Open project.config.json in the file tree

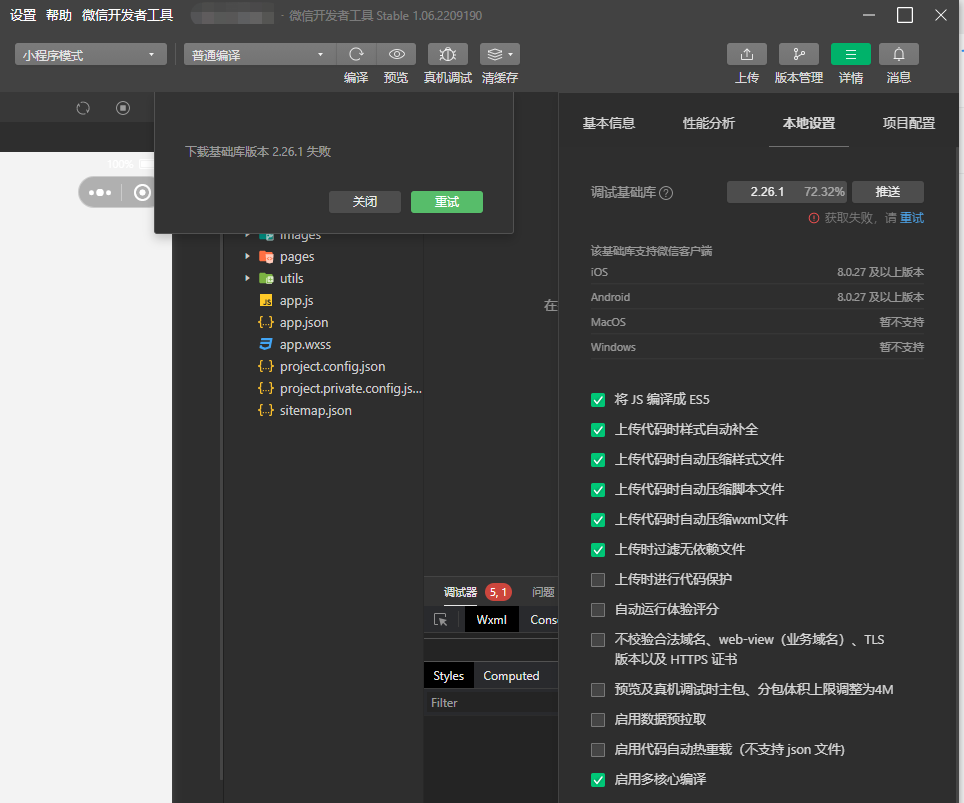click(333, 366)
